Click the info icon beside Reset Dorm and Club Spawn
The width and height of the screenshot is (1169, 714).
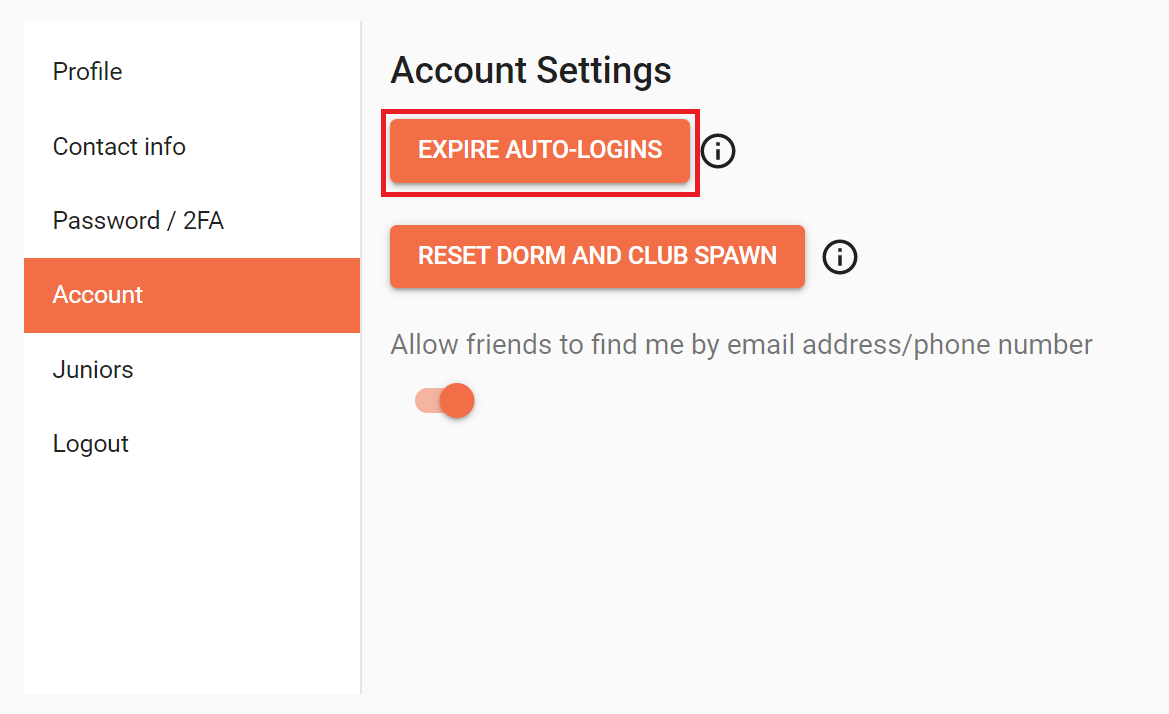(x=839, y=257)
